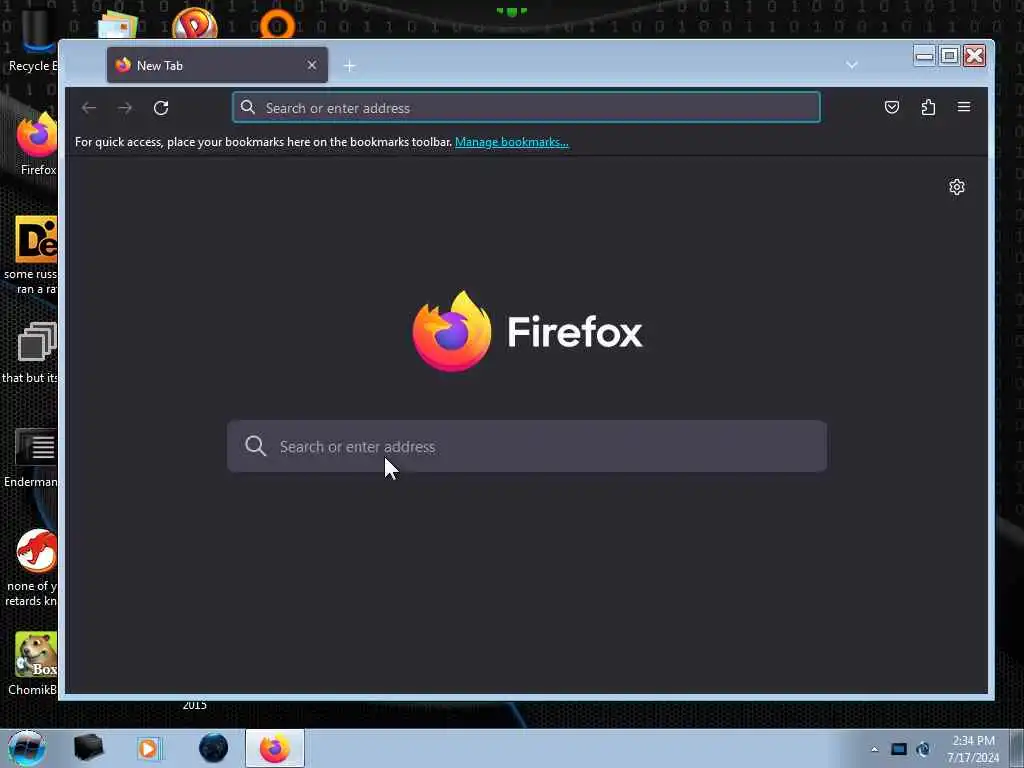Screen dimensions: 1024x768
Task: Select the Enderman desktop icon
Action: [x=31, y=457]
